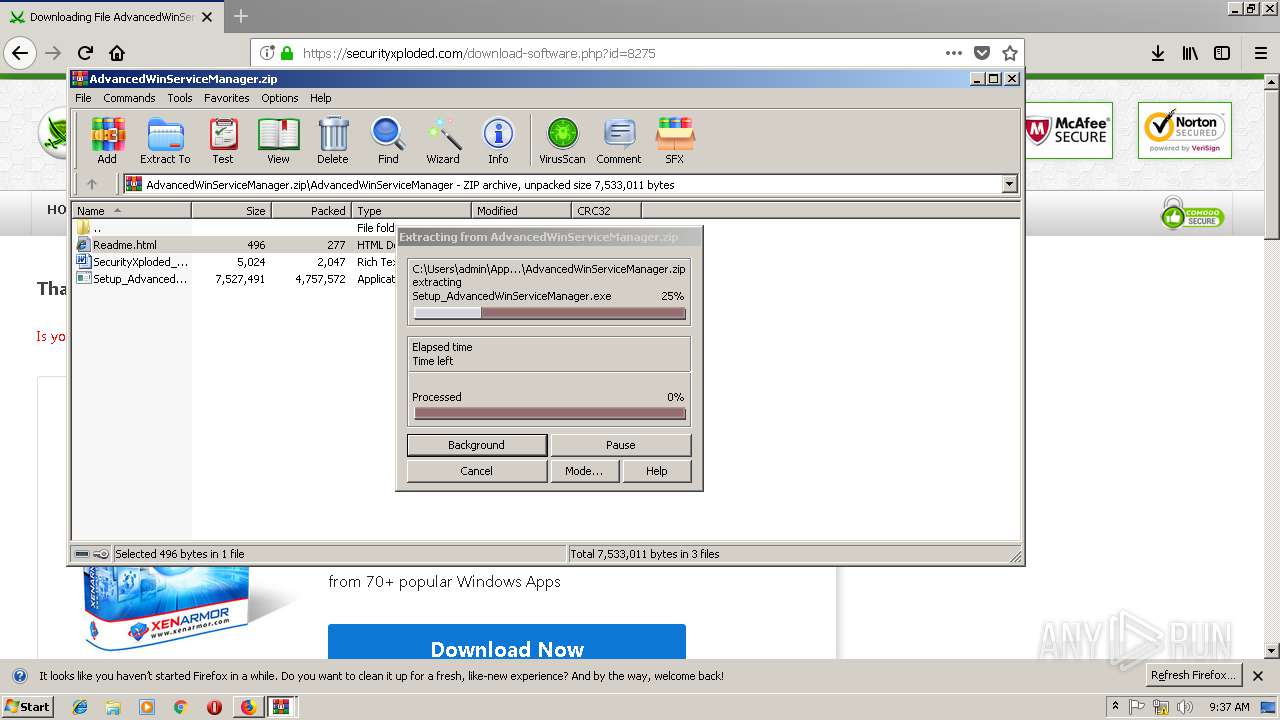The height and width of the screenshot is (720, 1280).
Task: Click the taskbar volume speaker icon
Action: click(1186, 707)
